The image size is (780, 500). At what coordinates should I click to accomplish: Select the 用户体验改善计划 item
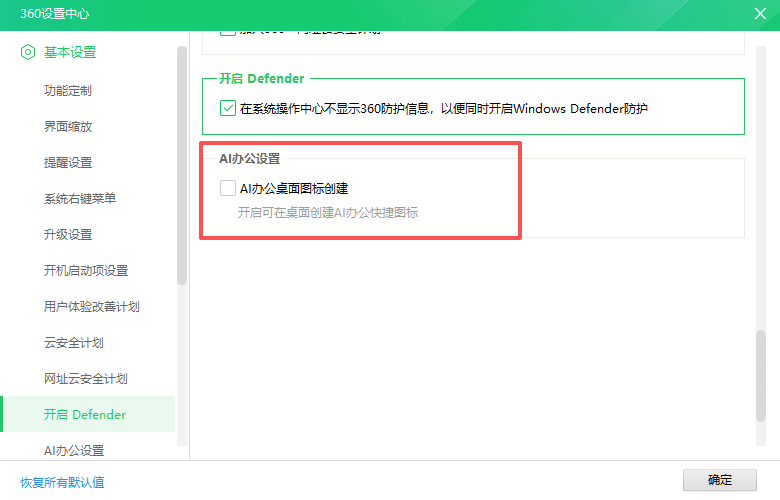tap(92, 307)
